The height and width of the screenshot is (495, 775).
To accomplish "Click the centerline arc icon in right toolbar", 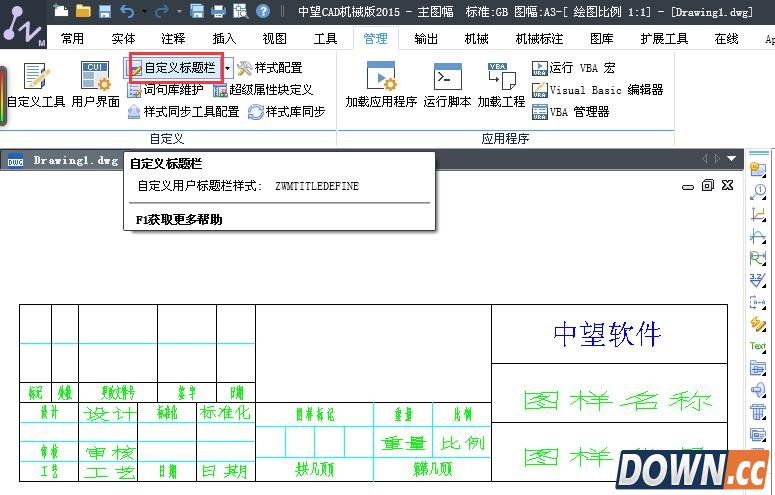I will point(757,236).
